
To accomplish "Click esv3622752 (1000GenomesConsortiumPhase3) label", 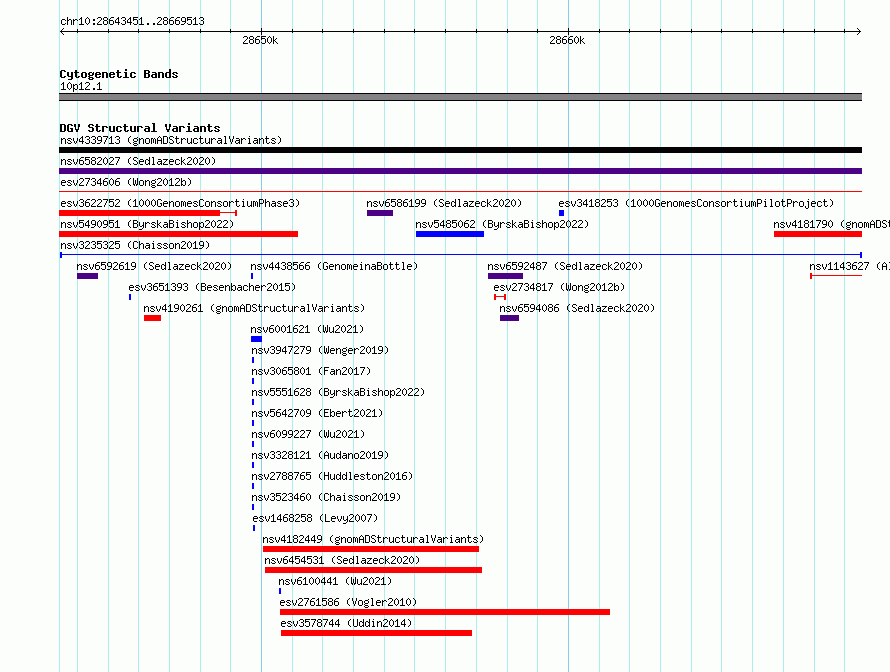I will pos(180,203).
